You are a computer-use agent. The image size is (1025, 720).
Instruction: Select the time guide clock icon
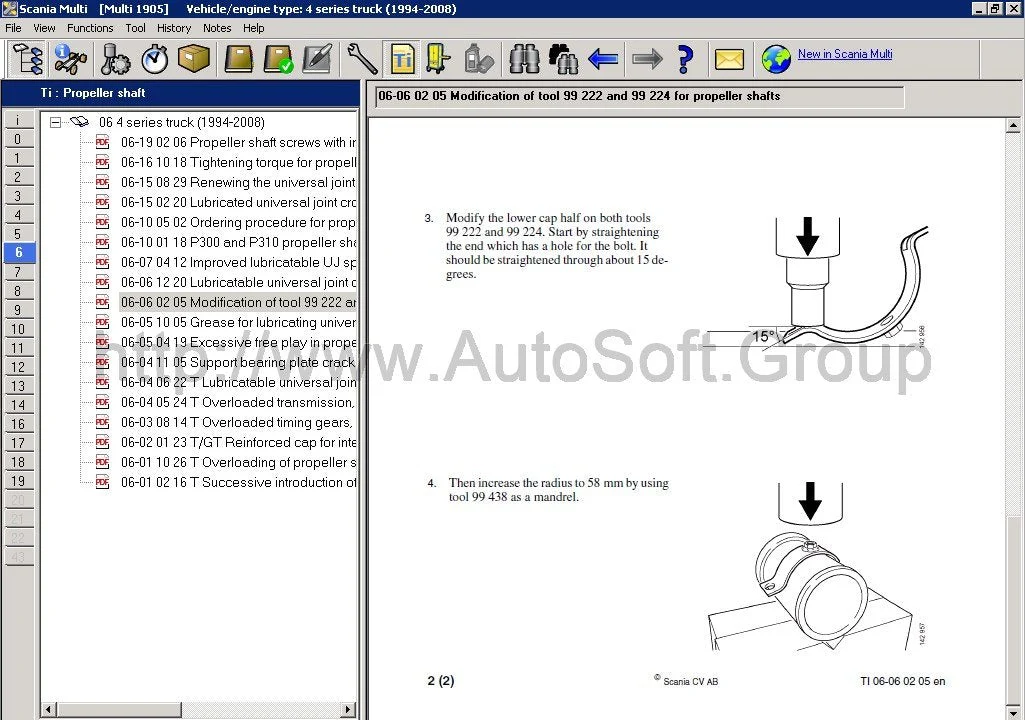[x=152, y=58]
